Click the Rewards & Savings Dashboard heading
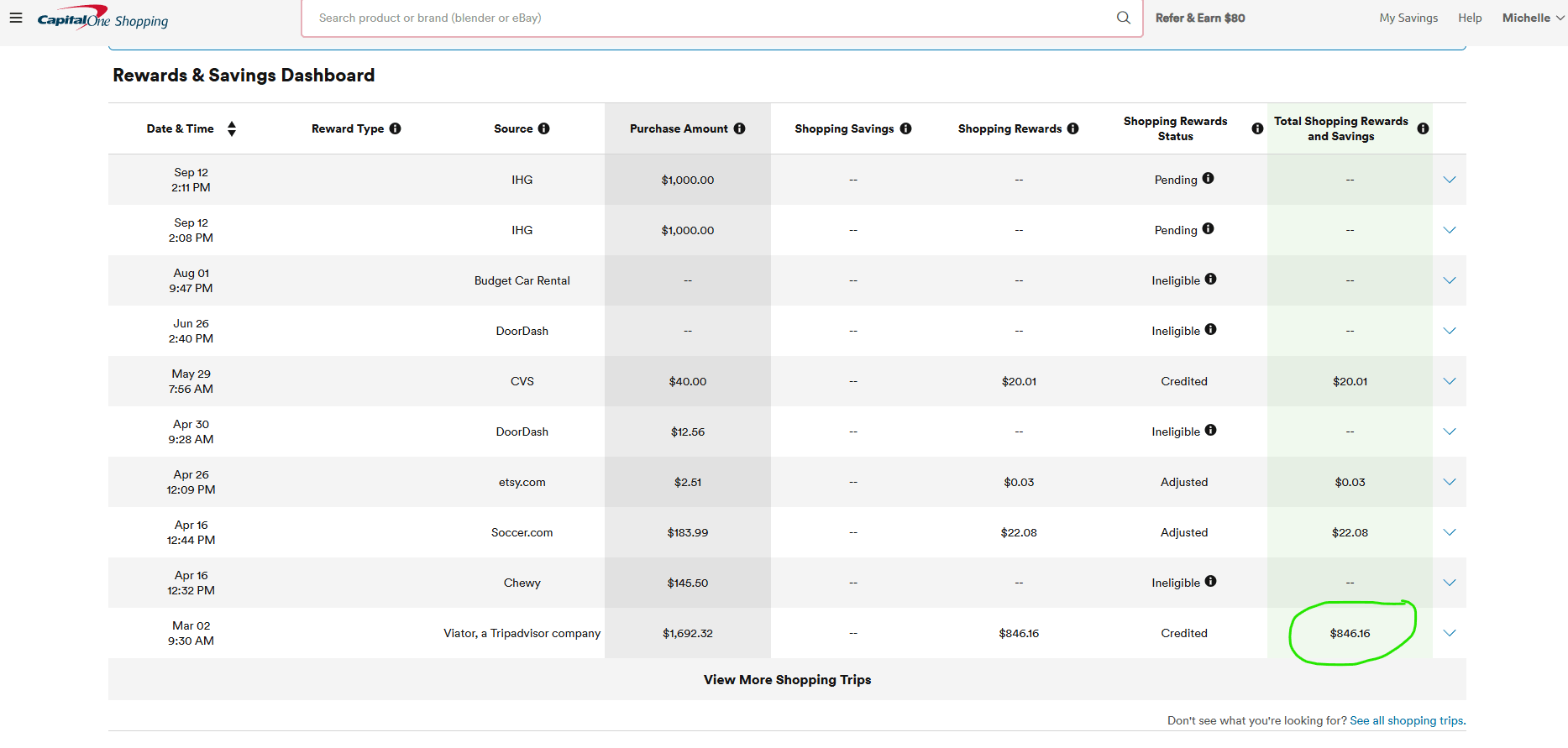This screenshot has height=748, width=1568. click(244, 76)
